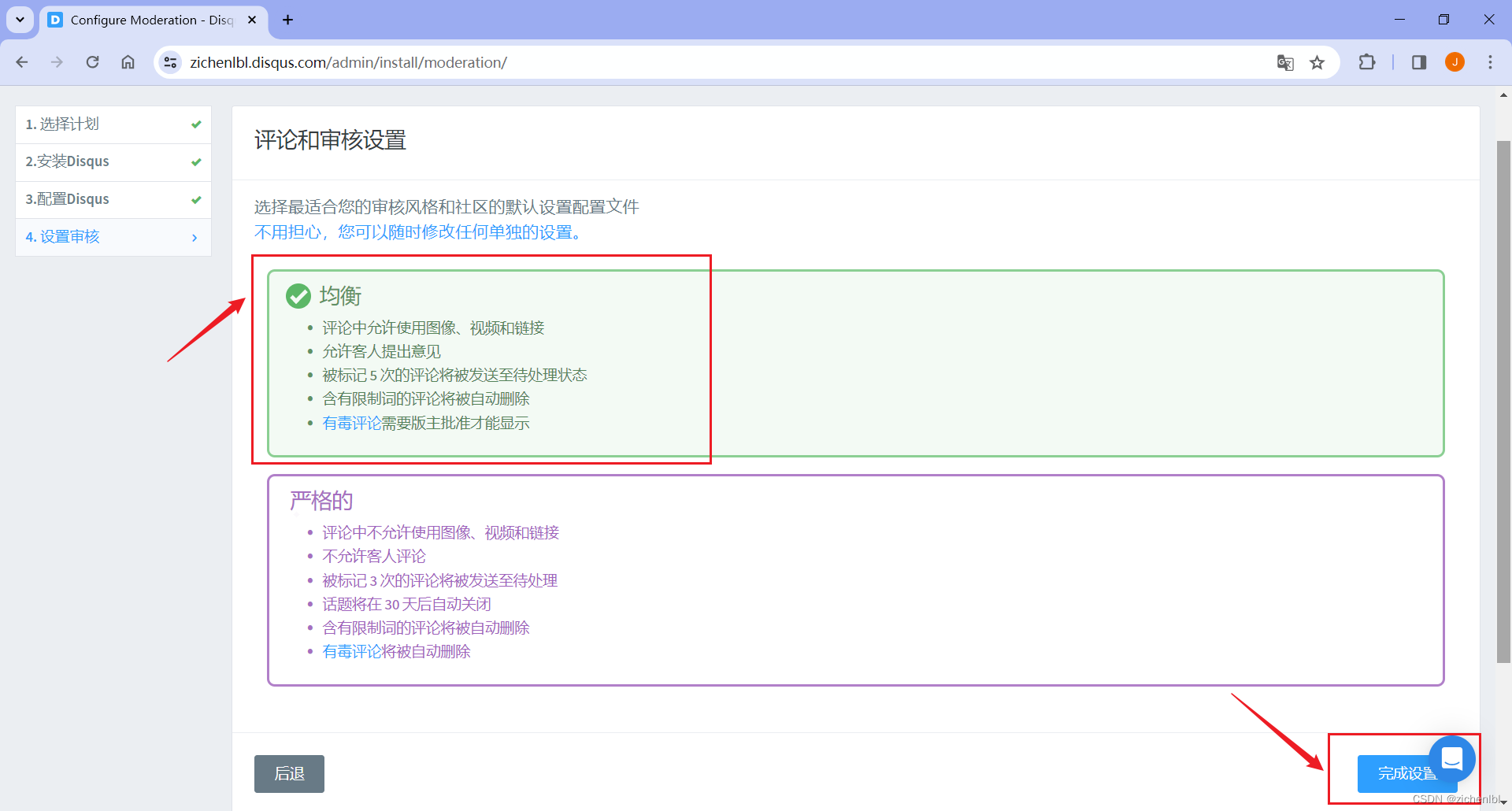Open the Chrome three-dot menu

pyautogui.click(x=1490, y=62)
